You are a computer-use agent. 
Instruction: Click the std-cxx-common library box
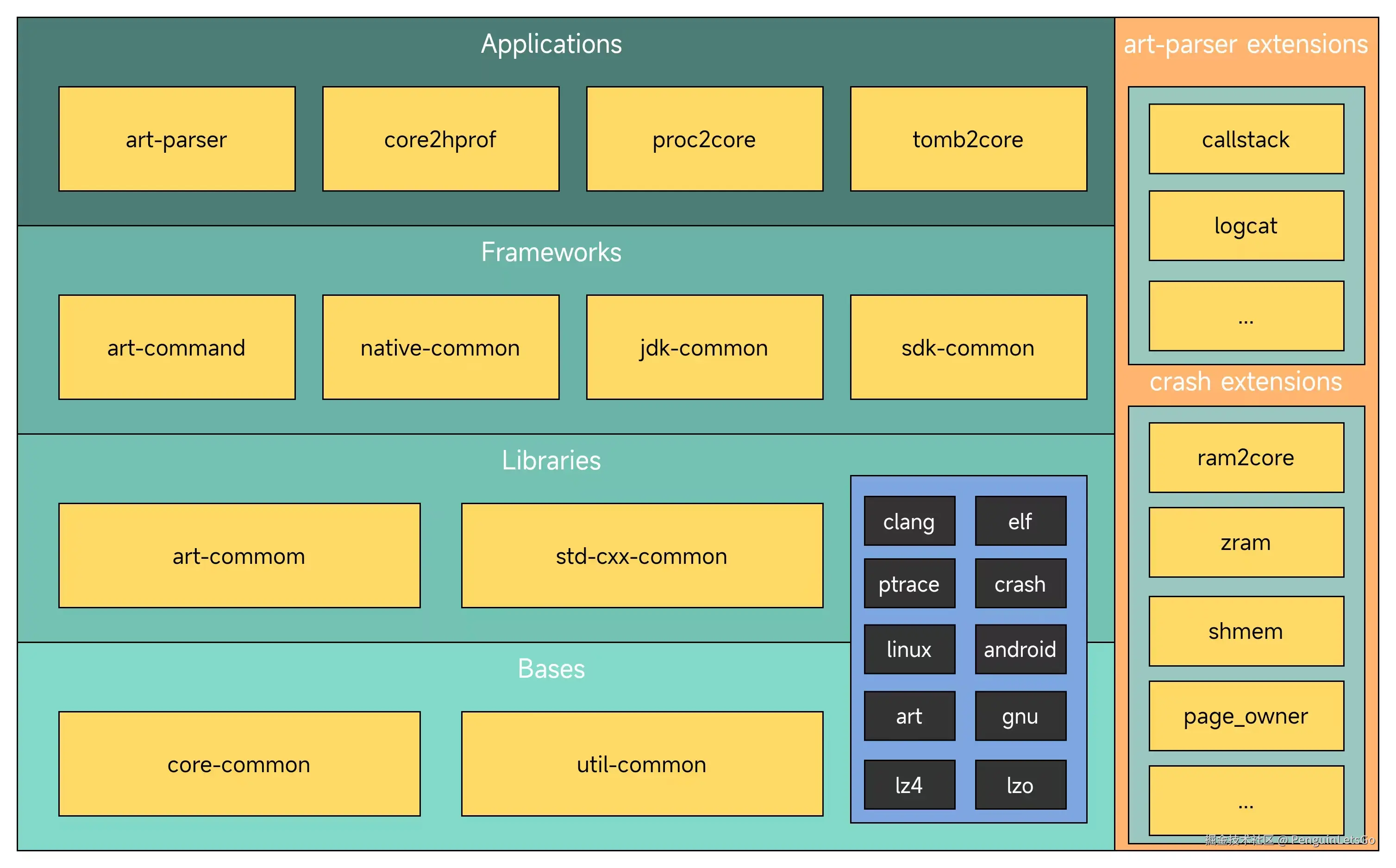642,556
